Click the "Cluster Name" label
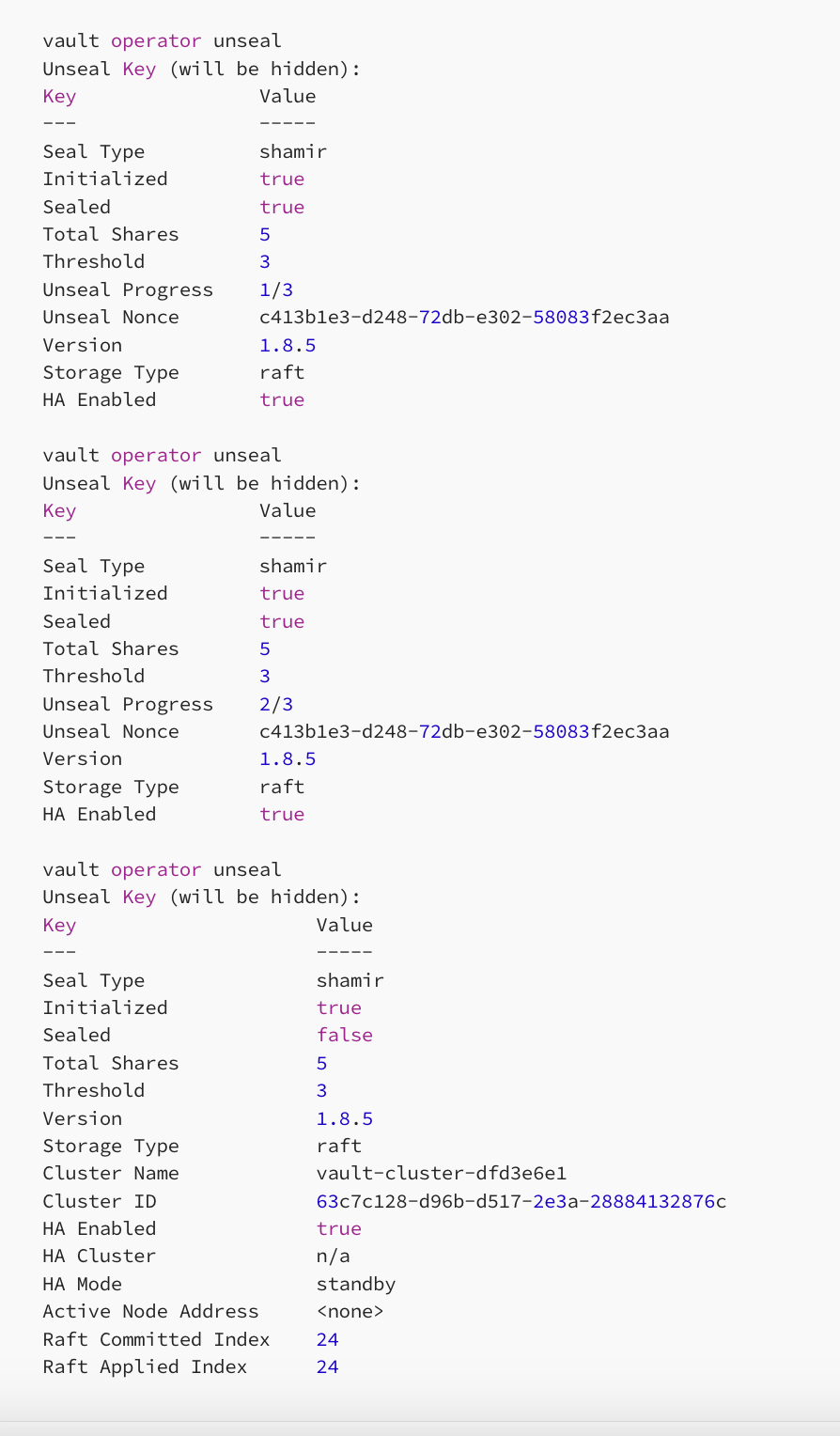Image resolution: width=840 pixels, height=1436 pixels. (111, 1173)
